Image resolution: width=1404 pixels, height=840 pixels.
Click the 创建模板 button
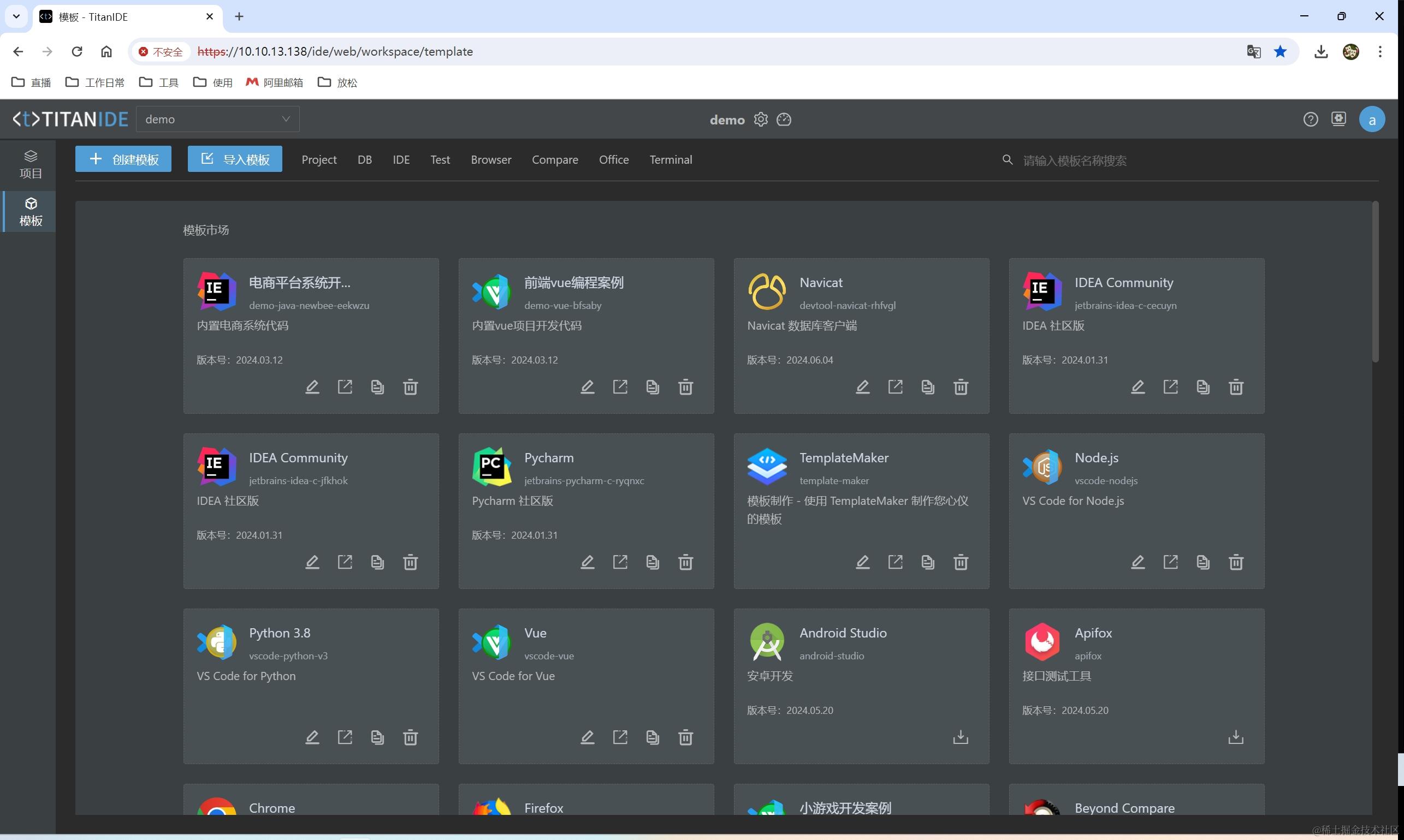[x=123, y=159]
